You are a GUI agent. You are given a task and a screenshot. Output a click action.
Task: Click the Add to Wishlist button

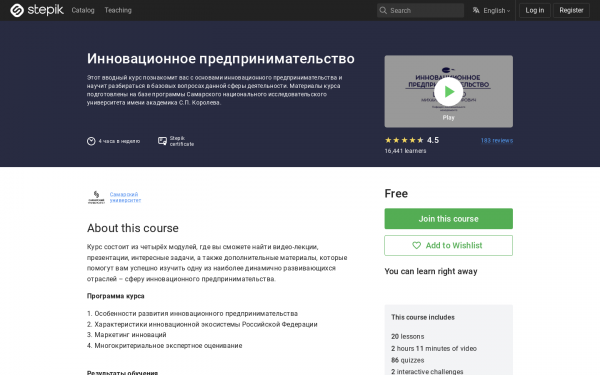[448, 245]
